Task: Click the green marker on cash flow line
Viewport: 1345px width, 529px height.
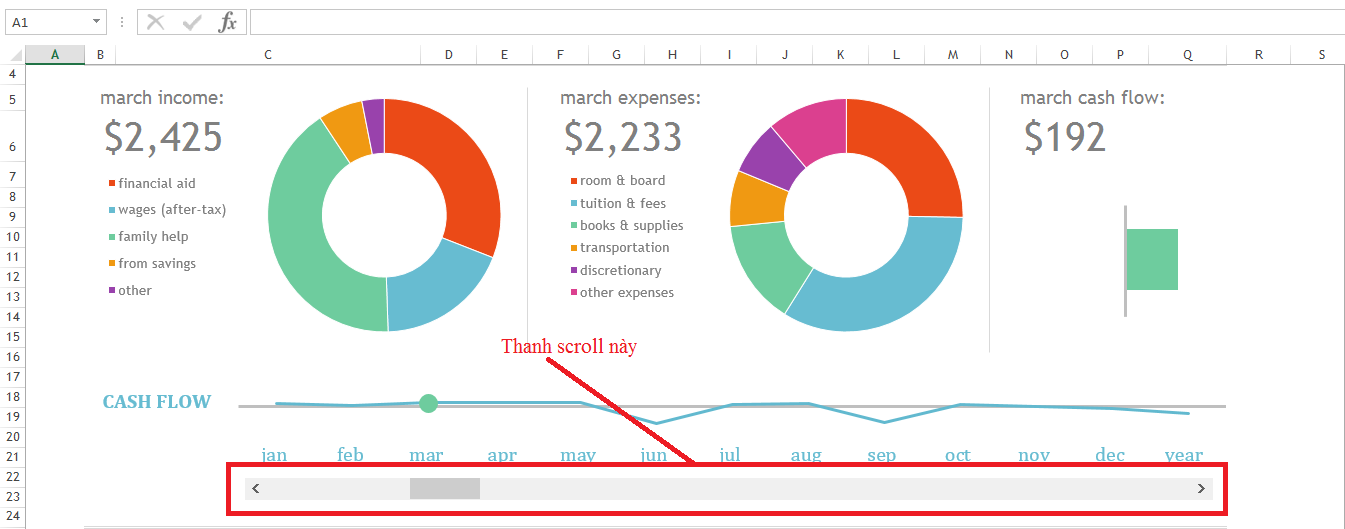Action: (428, 403)
